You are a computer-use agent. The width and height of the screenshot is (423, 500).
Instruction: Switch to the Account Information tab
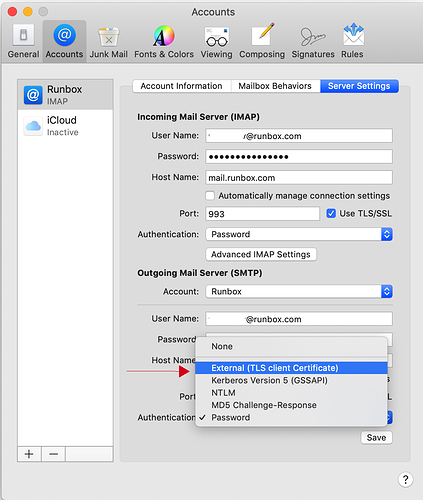(x=181, y=86)
